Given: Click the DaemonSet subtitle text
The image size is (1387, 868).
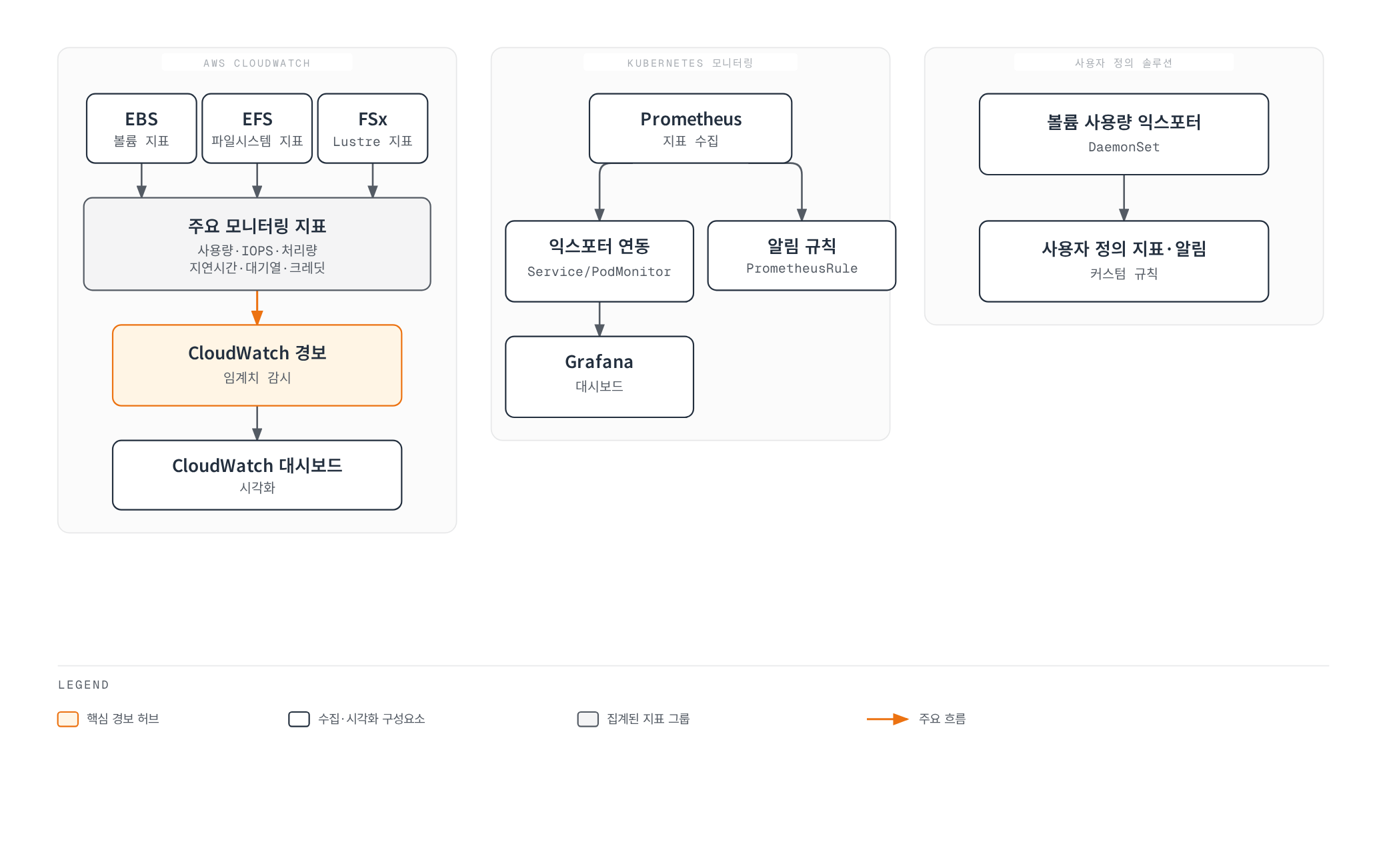Looking at the screenshot, I should tap(1124, 147).
